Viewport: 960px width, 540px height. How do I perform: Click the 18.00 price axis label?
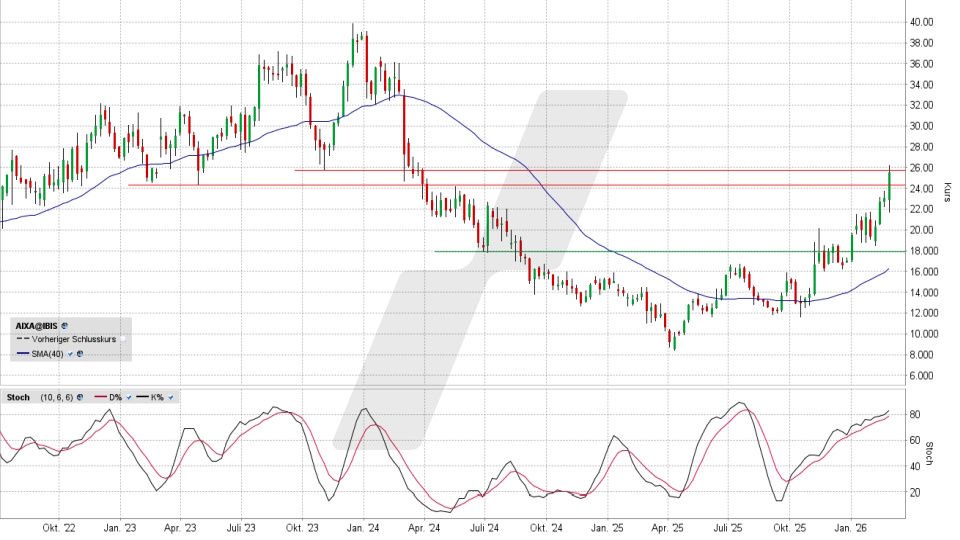[924, 251]
